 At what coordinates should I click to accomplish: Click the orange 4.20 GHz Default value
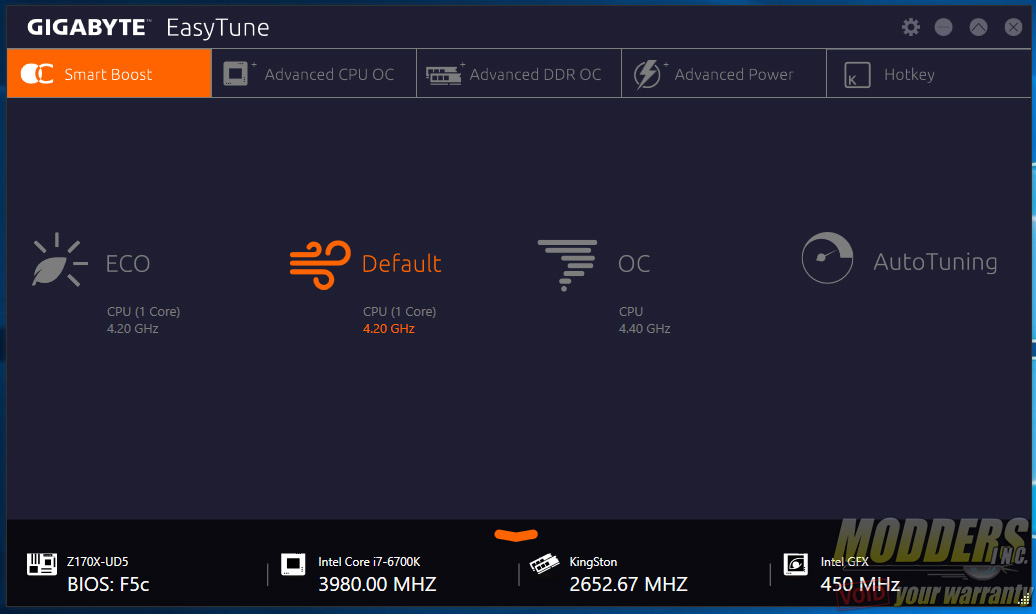tap(388, 328)
